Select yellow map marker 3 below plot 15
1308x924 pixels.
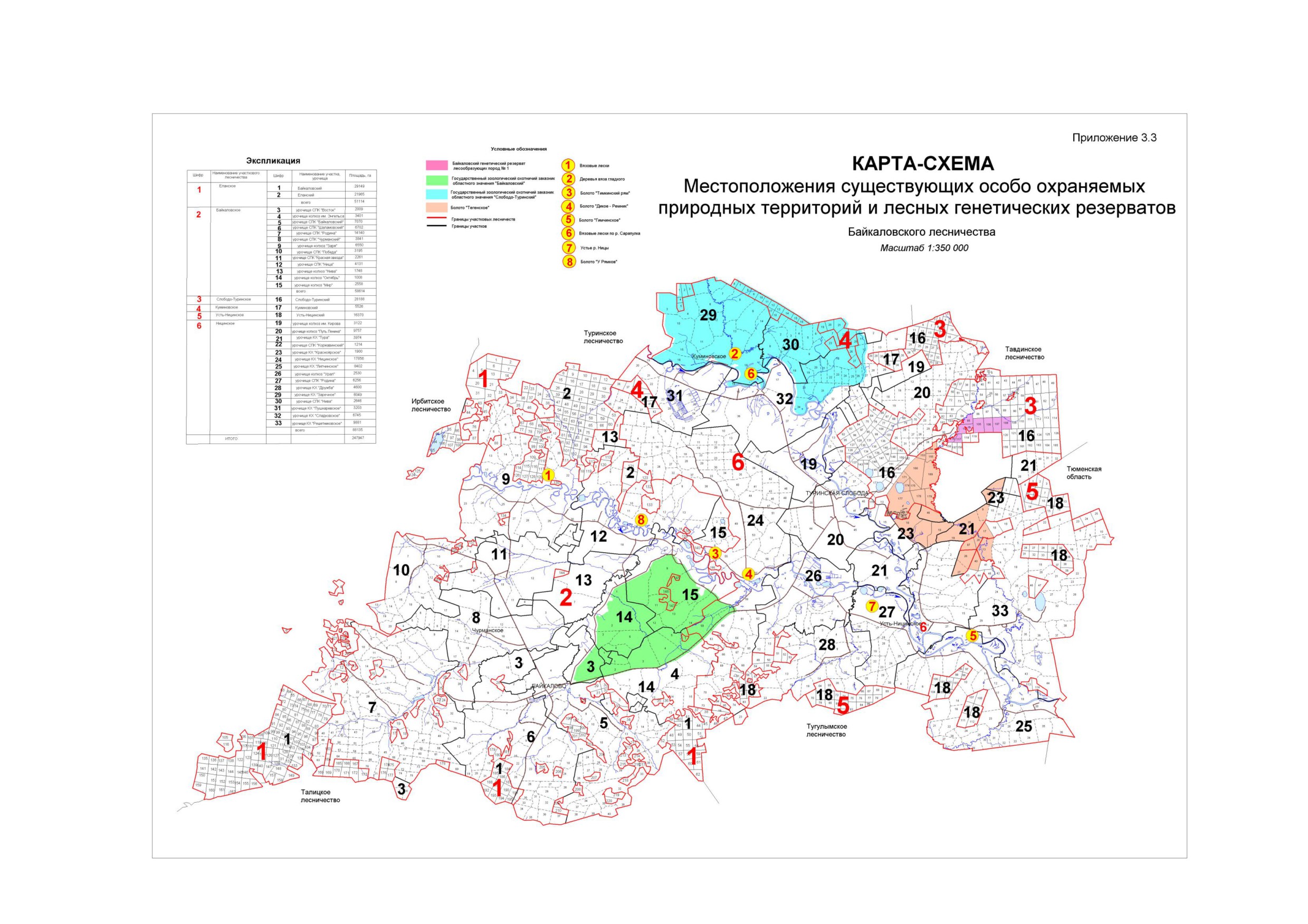[714, 553]
